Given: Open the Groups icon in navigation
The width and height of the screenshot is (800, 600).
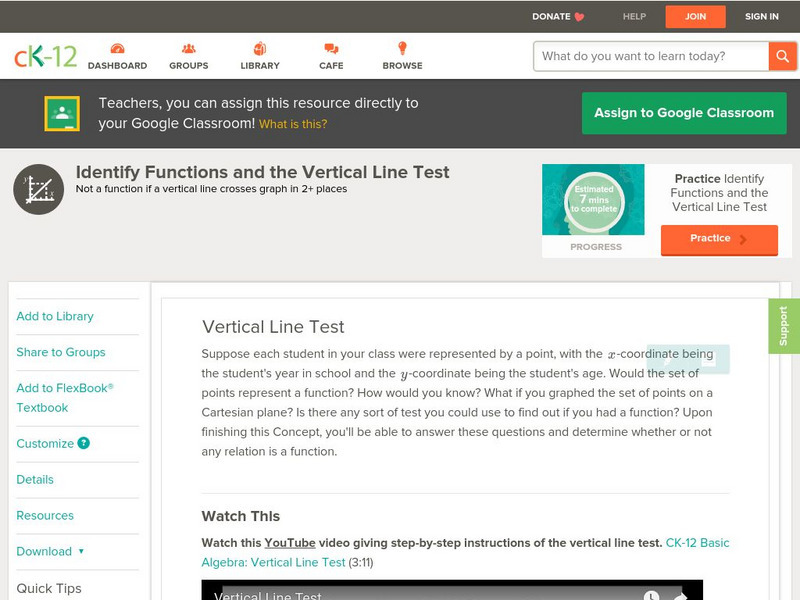Looking at the screenshot, I should pos(188,49).
